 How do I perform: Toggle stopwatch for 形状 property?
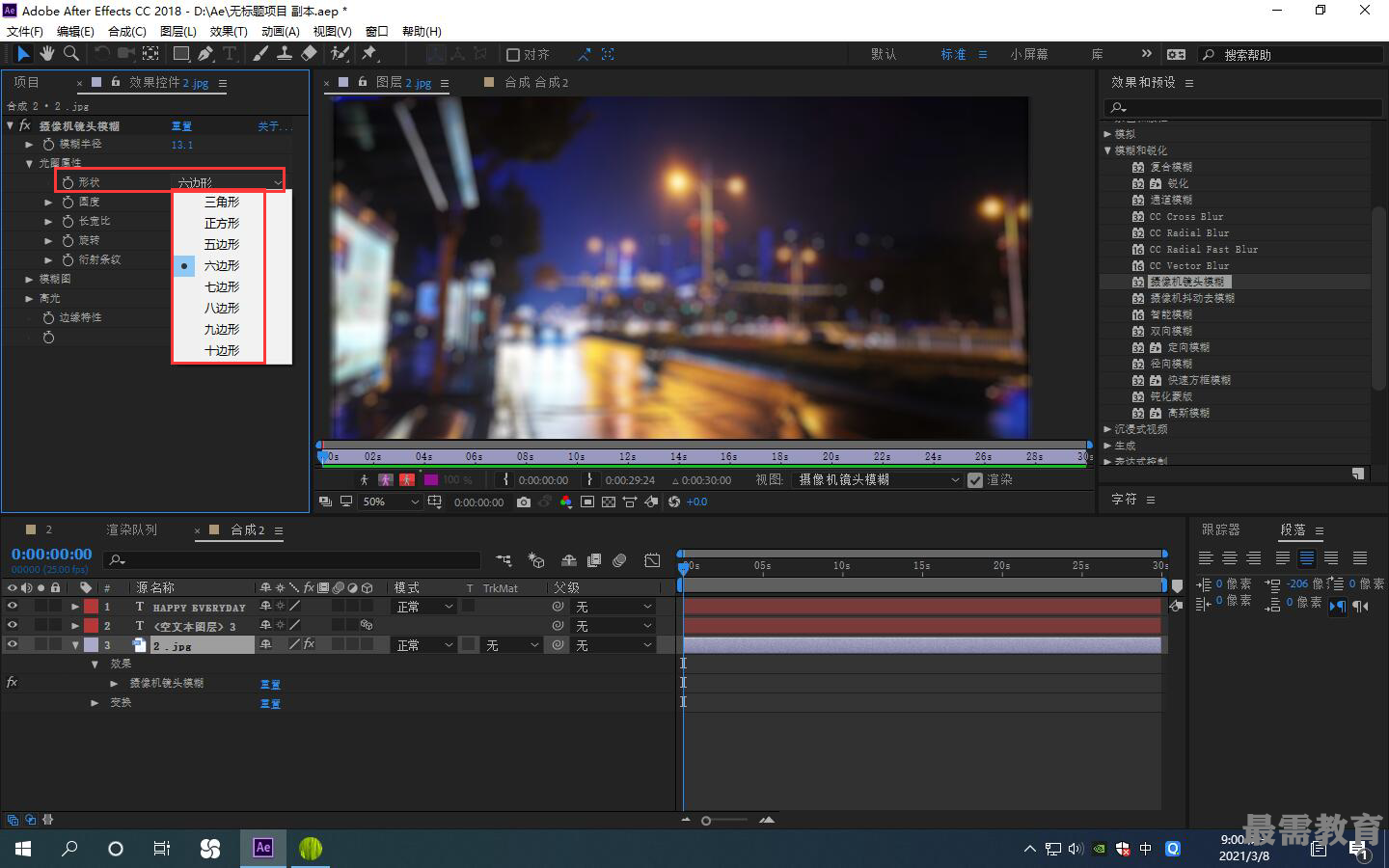68,182
